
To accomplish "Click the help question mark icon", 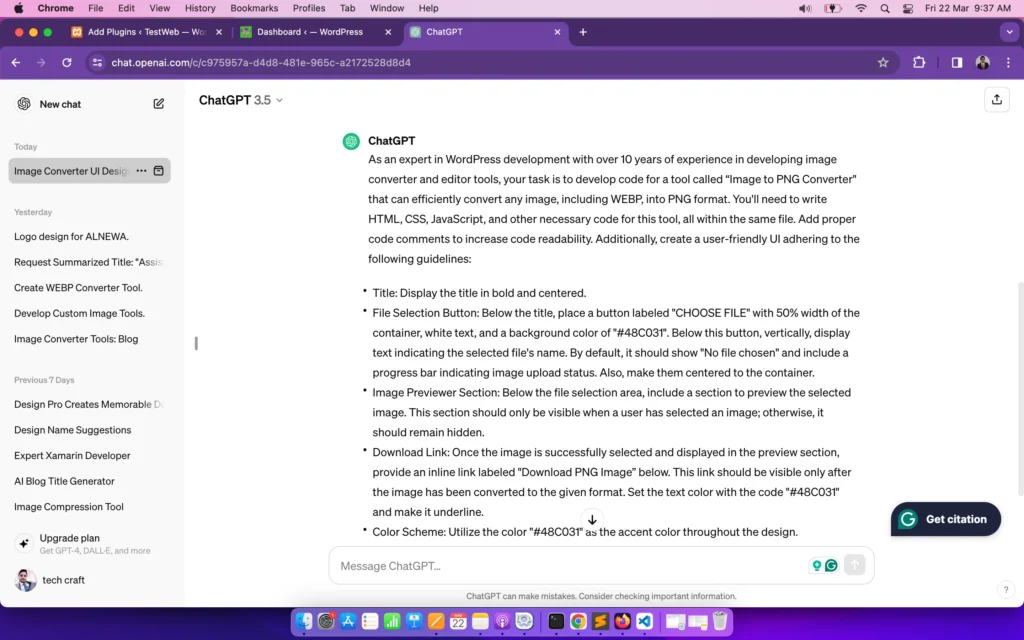I will (x=1006, y=590).
